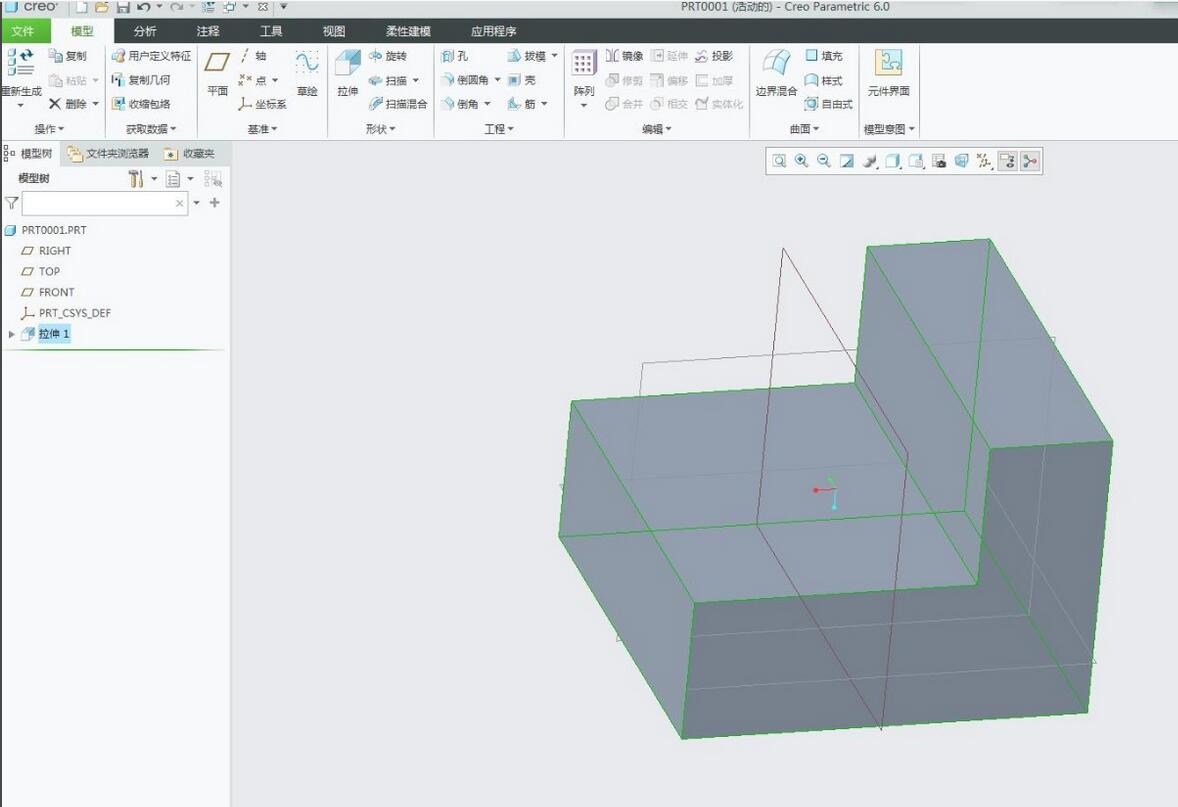The image size is (1178, 807).
Task: Click the Refit view icon in graphics toolbar
Action: pyautogui.click(x=779, y=161)
